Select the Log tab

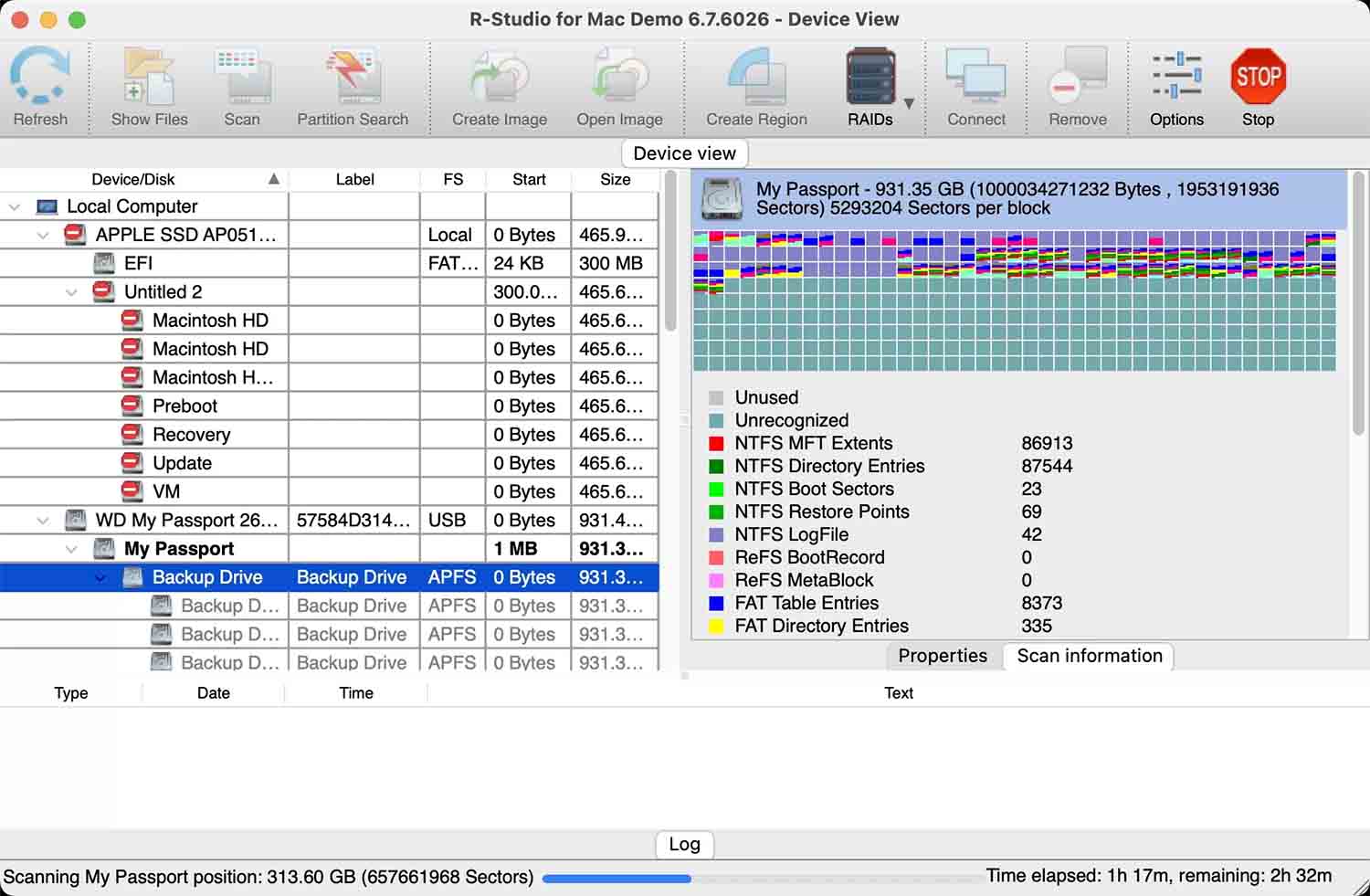coord(684,844)
